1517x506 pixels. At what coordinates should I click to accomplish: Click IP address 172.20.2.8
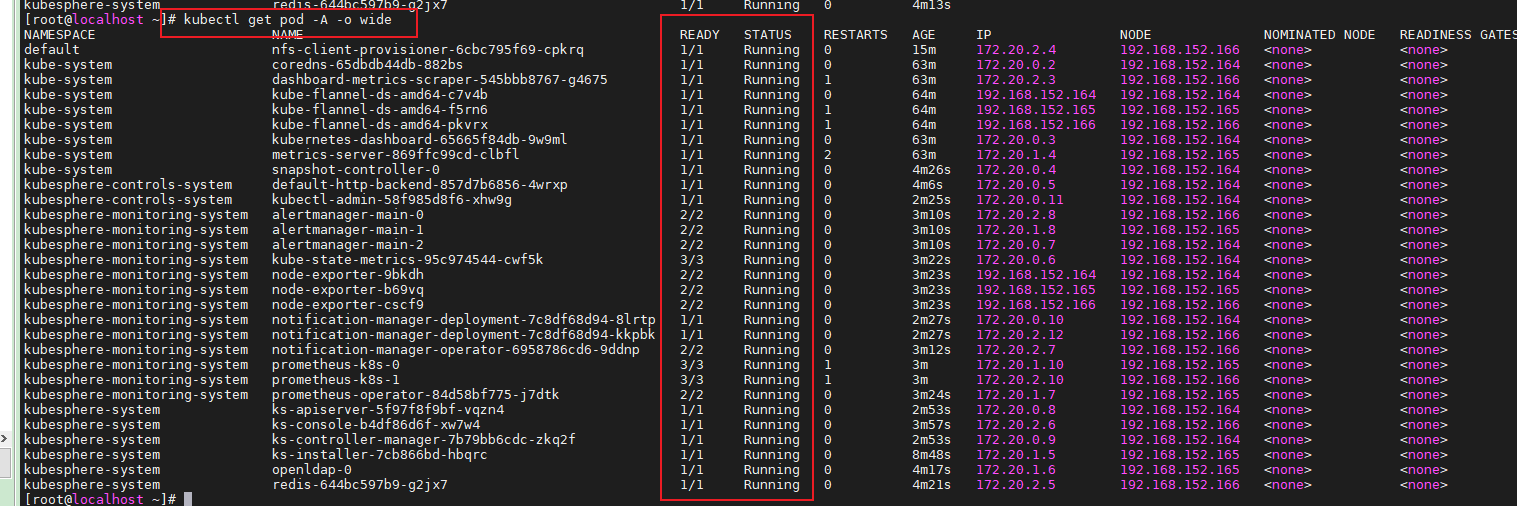pos(1016,215)
